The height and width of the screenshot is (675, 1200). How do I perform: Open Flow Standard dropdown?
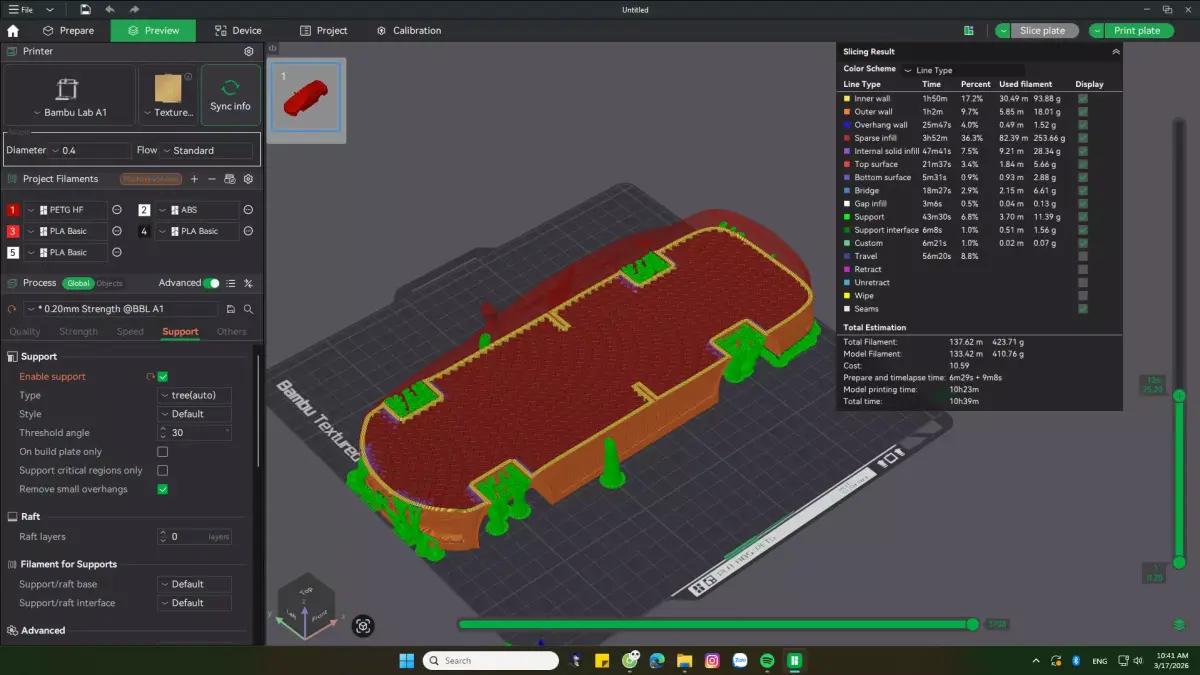point(206,151)
